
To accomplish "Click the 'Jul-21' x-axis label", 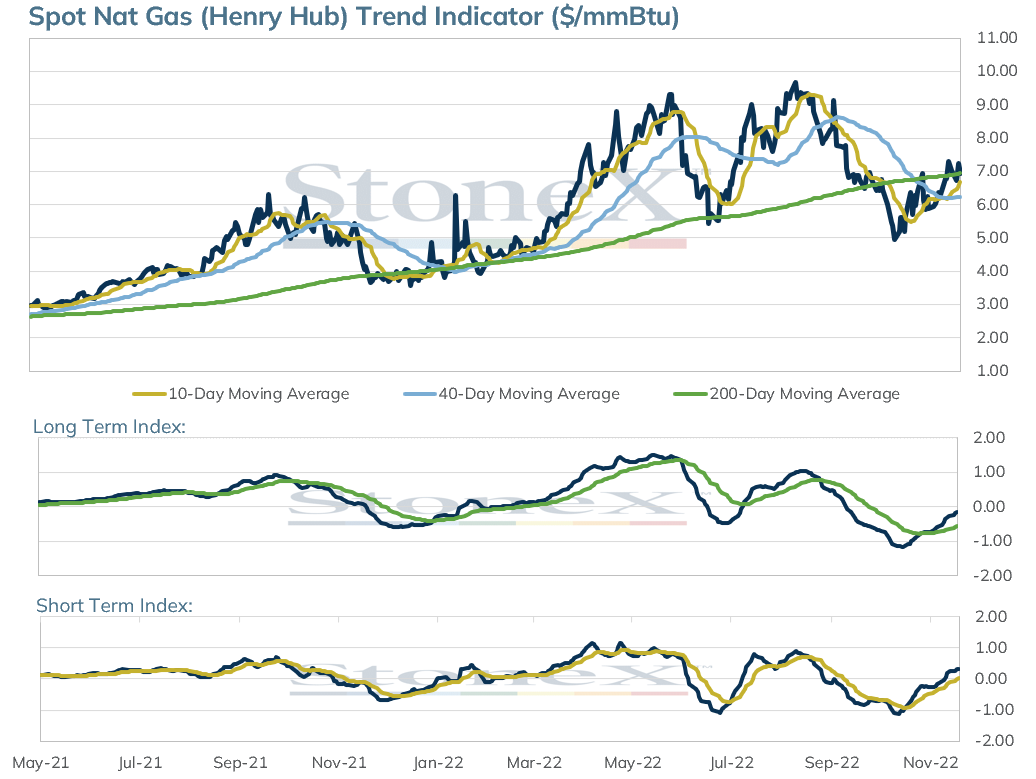I will pyautogui.click(x=140, y=762).
